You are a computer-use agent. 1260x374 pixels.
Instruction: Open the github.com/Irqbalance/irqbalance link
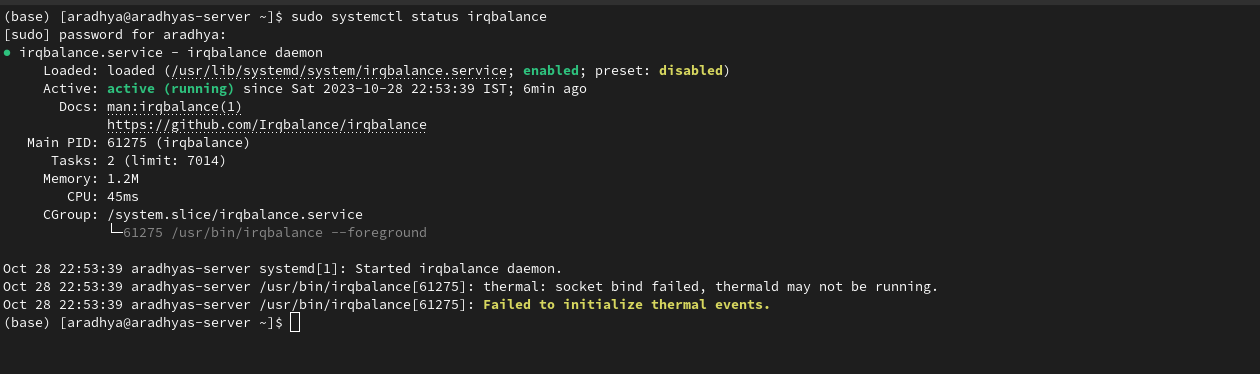[267, 125]
